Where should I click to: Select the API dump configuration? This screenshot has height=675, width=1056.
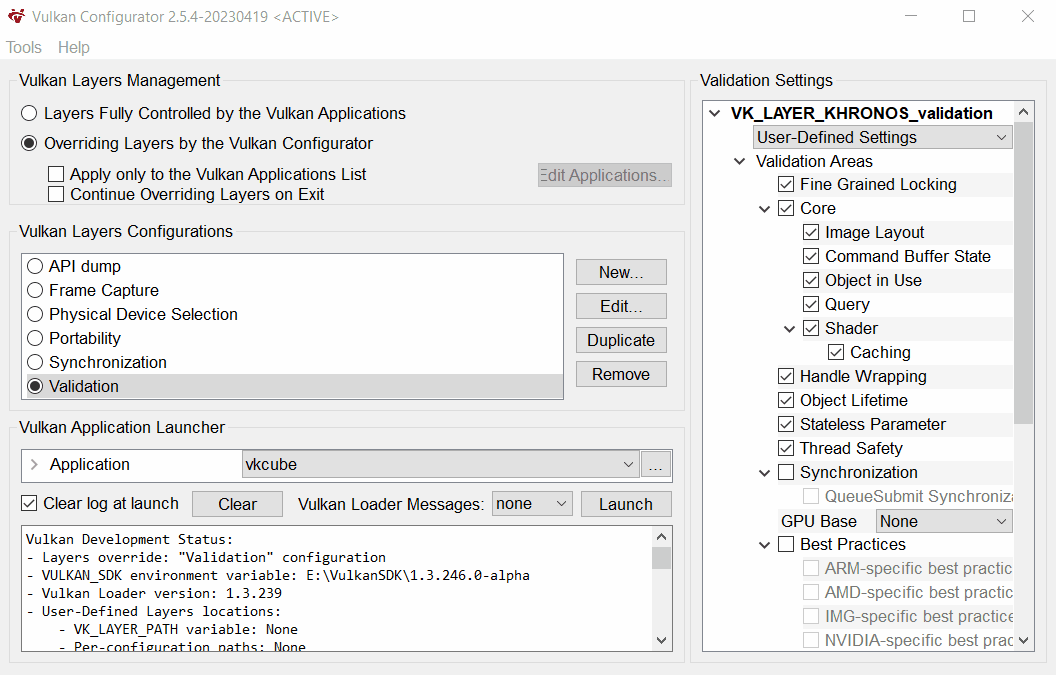(35, 266)
